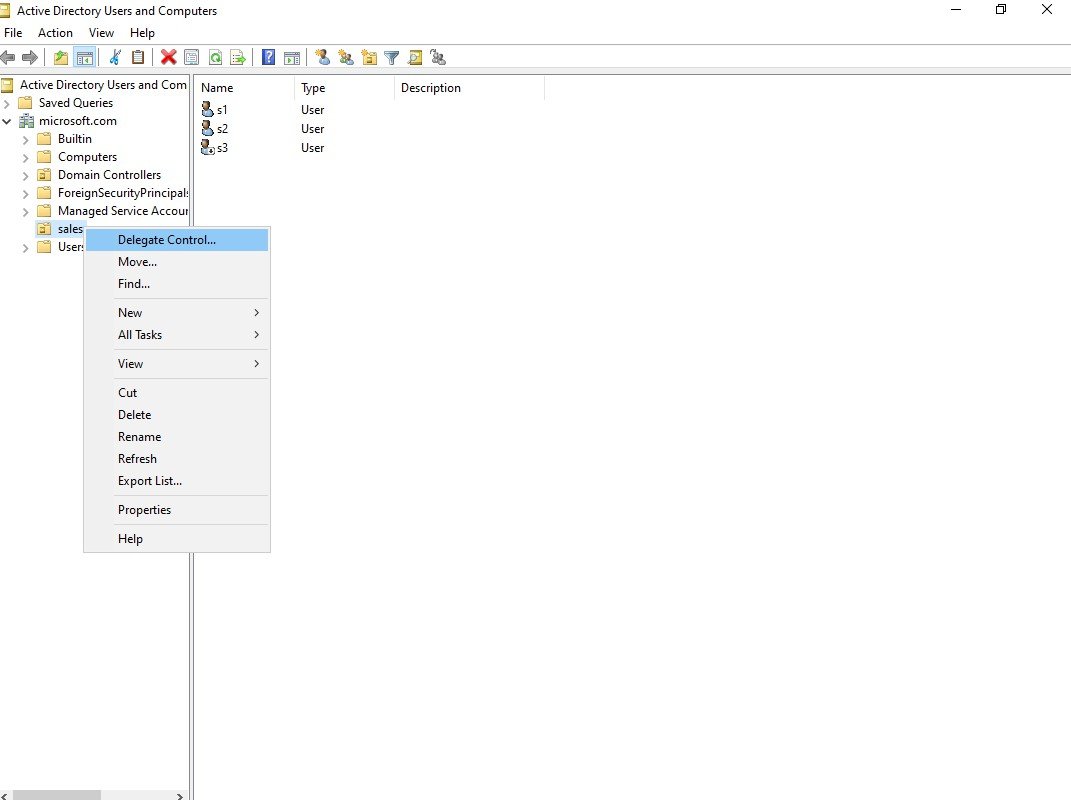Toggle the Show/Hide Action Pane icon
This screenshot has width=1071, height=800.
pyautogui.click(x=292, y=58)
